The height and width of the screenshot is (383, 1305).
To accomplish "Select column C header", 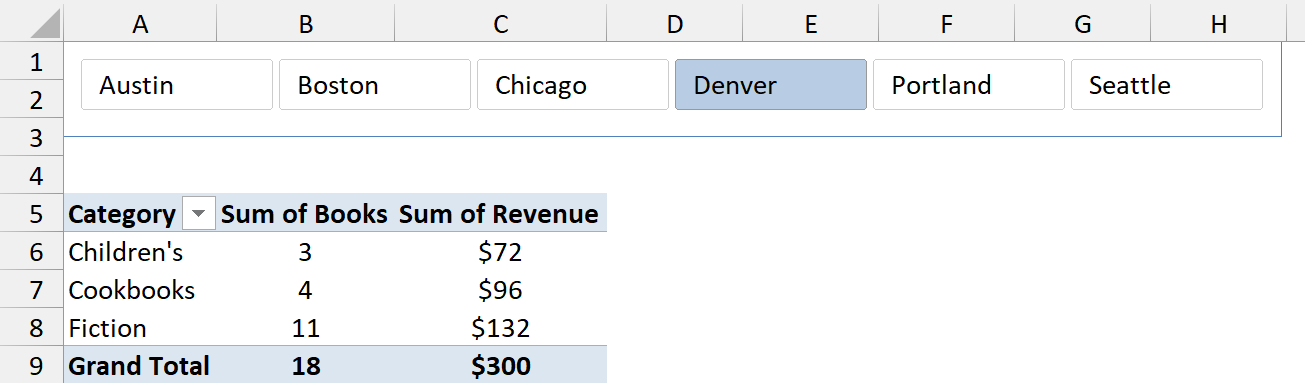I will tap(500, 24).
